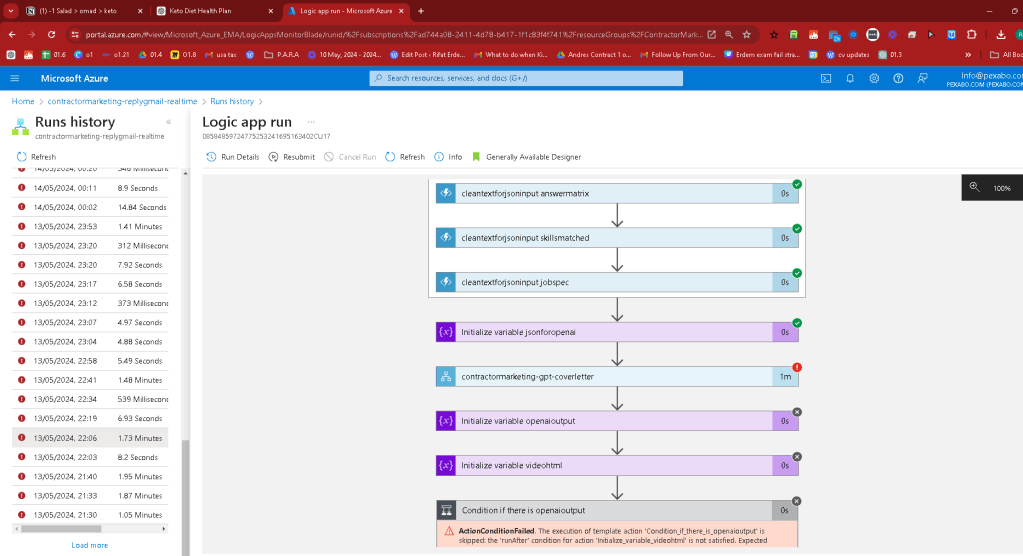Select the 13/05/2024, 21:30 run
The height and width of the screenshot is (556, 1023).
[90, 515]
